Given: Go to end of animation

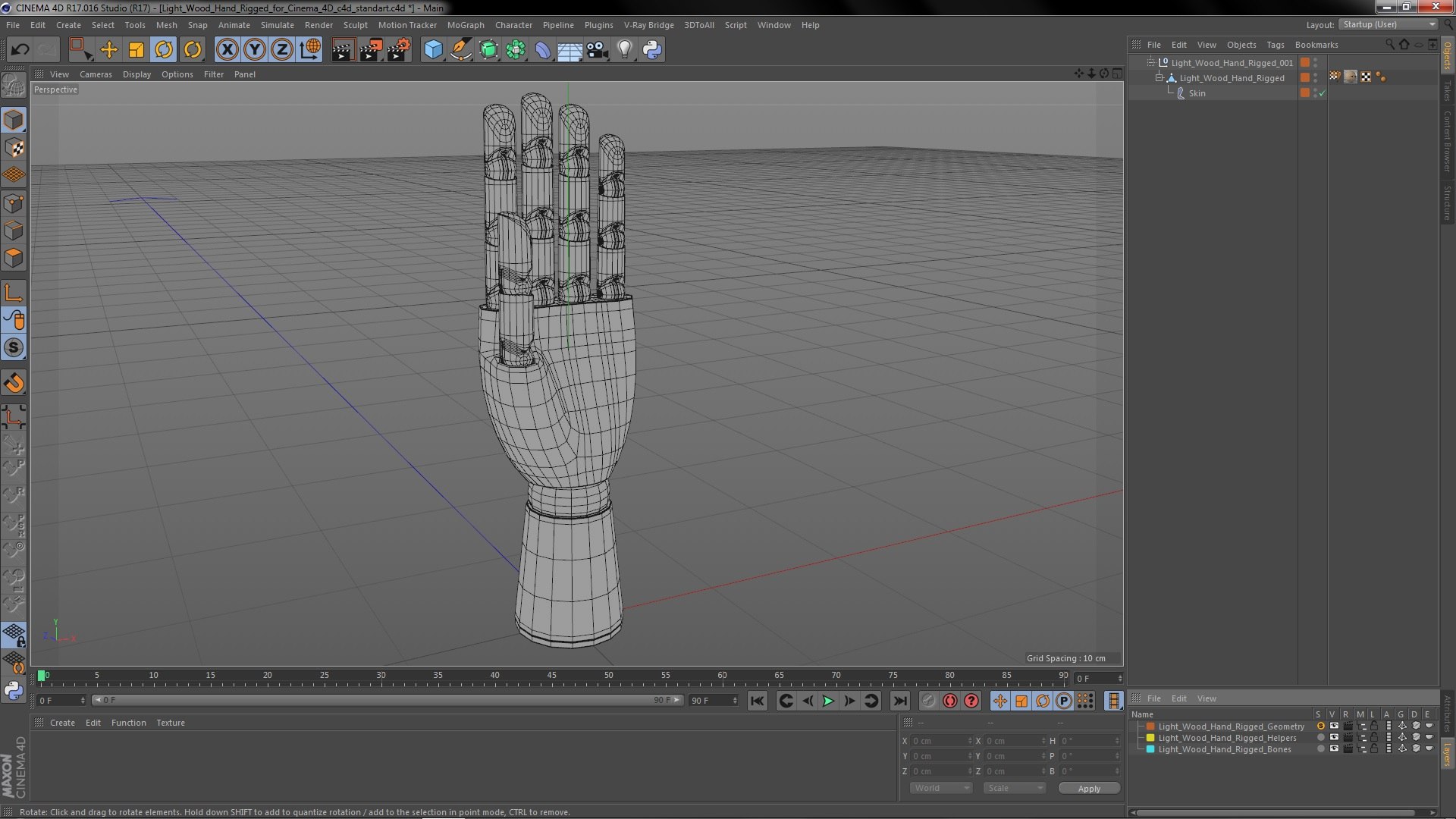Looking at the screenshot, I should point(900,701).
